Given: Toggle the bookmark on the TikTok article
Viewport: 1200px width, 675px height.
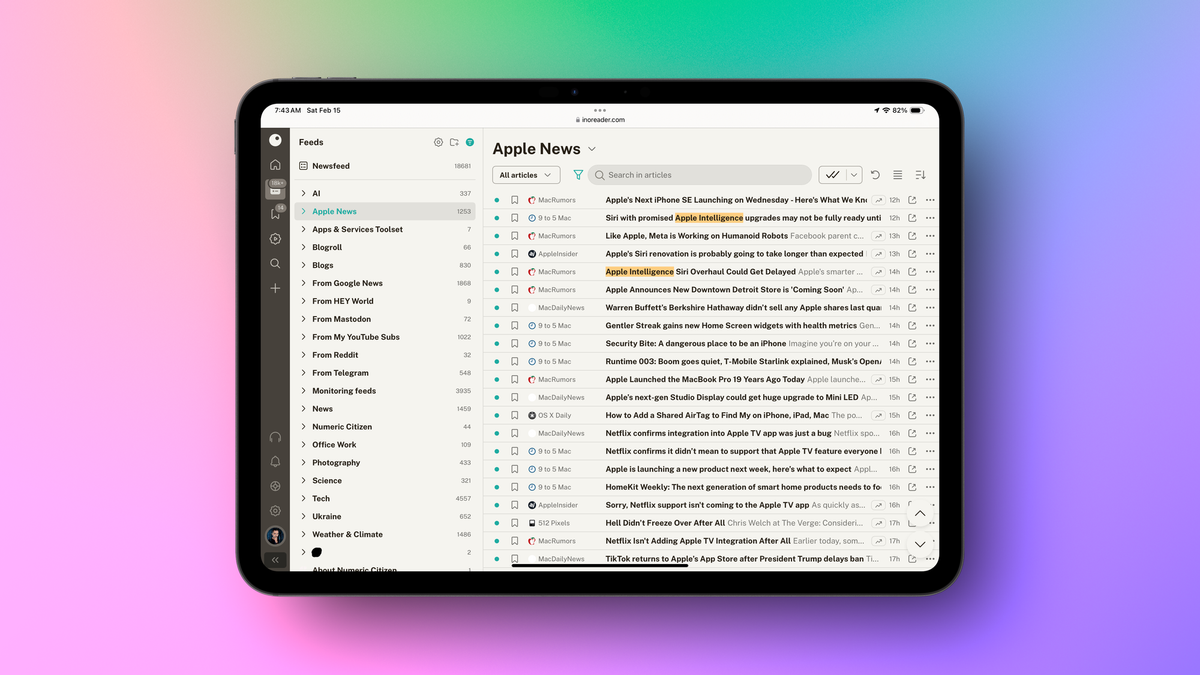Looking at the screenshot, I should pyautogui.click(x=514, y=559).
